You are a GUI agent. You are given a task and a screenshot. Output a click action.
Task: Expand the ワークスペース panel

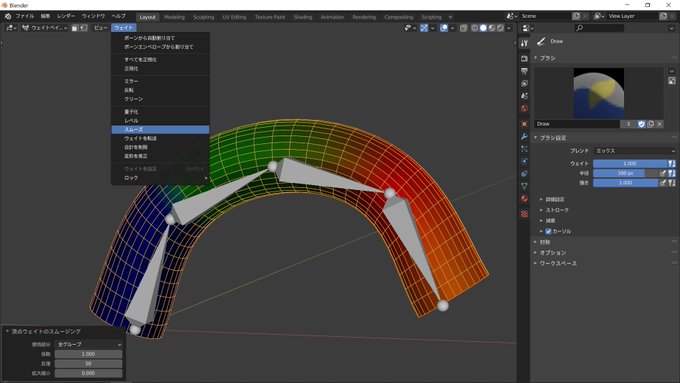(558, 263)
